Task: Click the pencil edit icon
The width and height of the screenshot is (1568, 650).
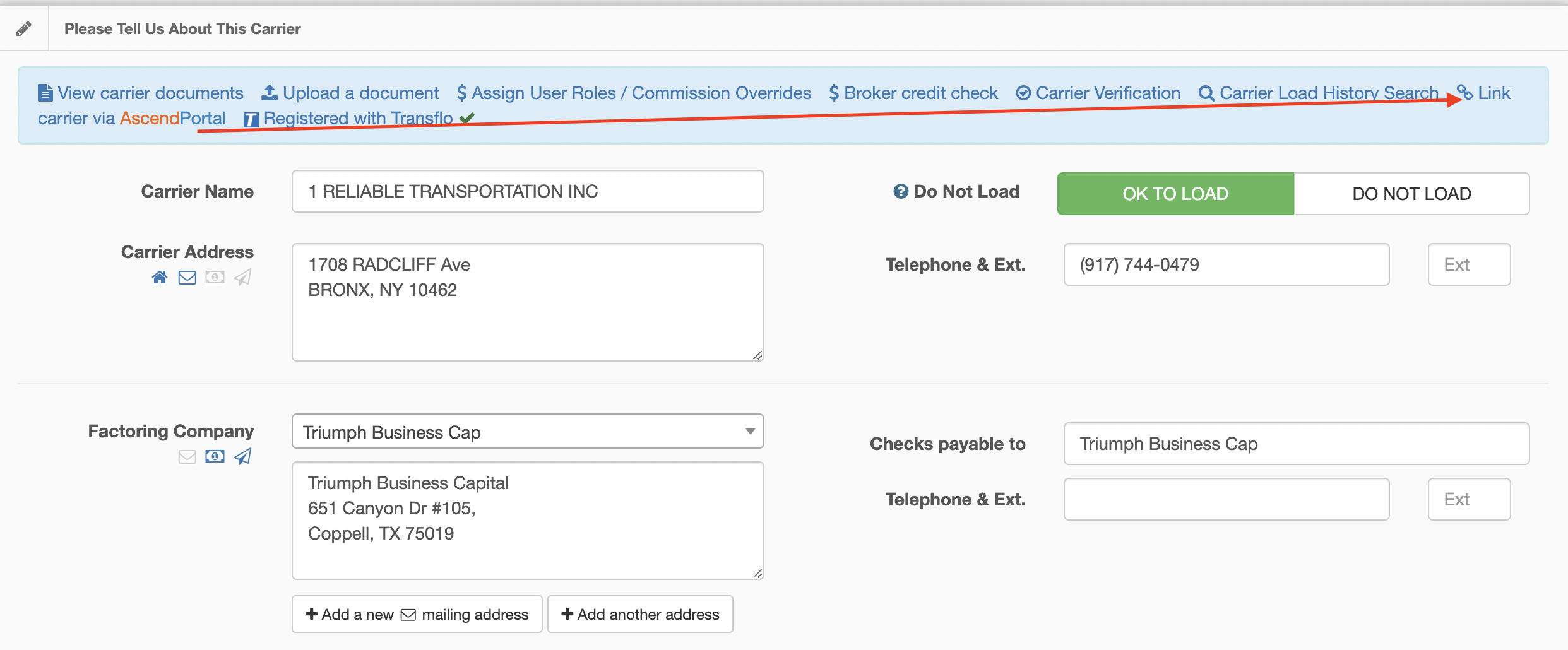Action: coord(24,28)
